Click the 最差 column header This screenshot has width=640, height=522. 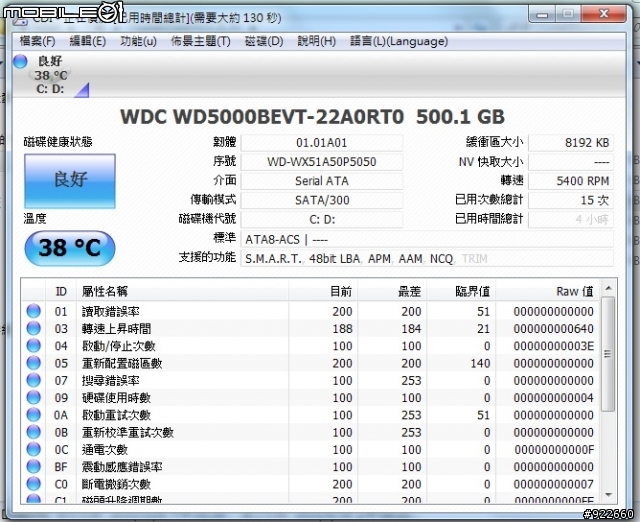[392, 291]
